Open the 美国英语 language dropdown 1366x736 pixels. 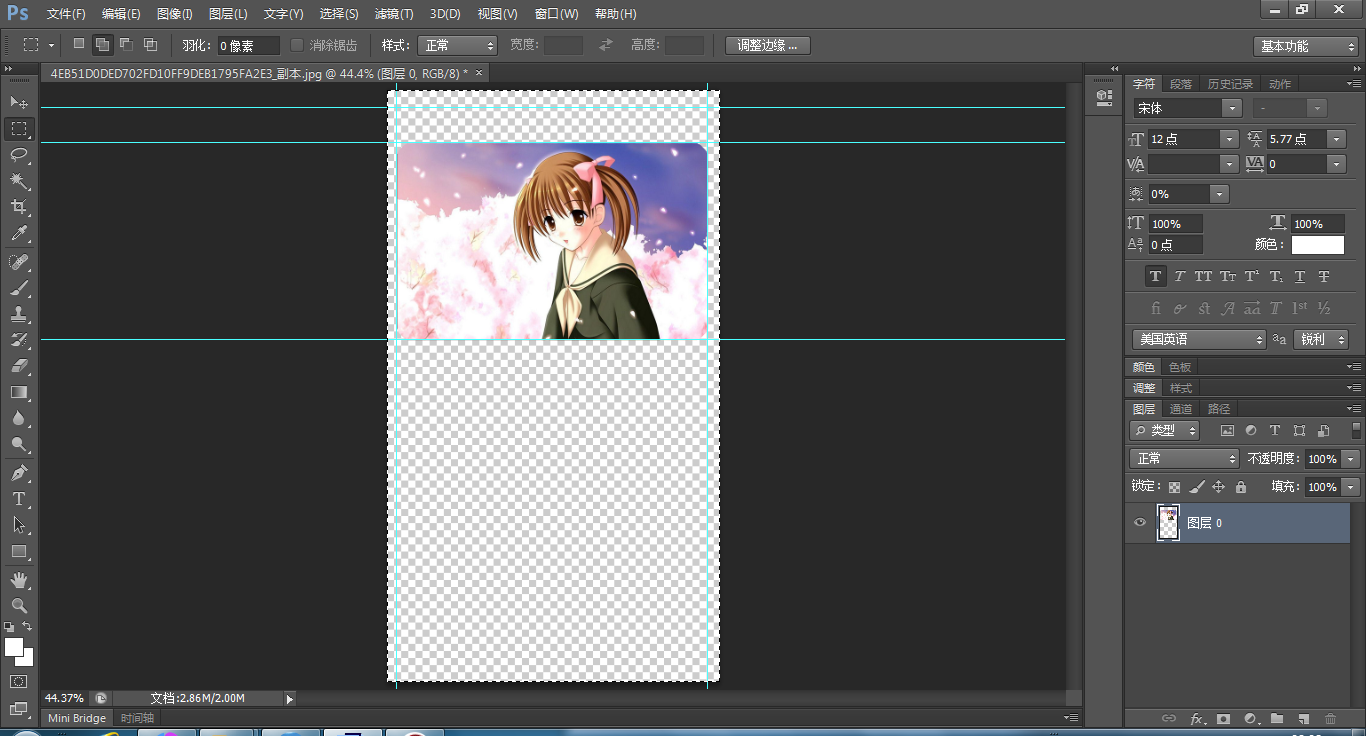pos(1199,339)
